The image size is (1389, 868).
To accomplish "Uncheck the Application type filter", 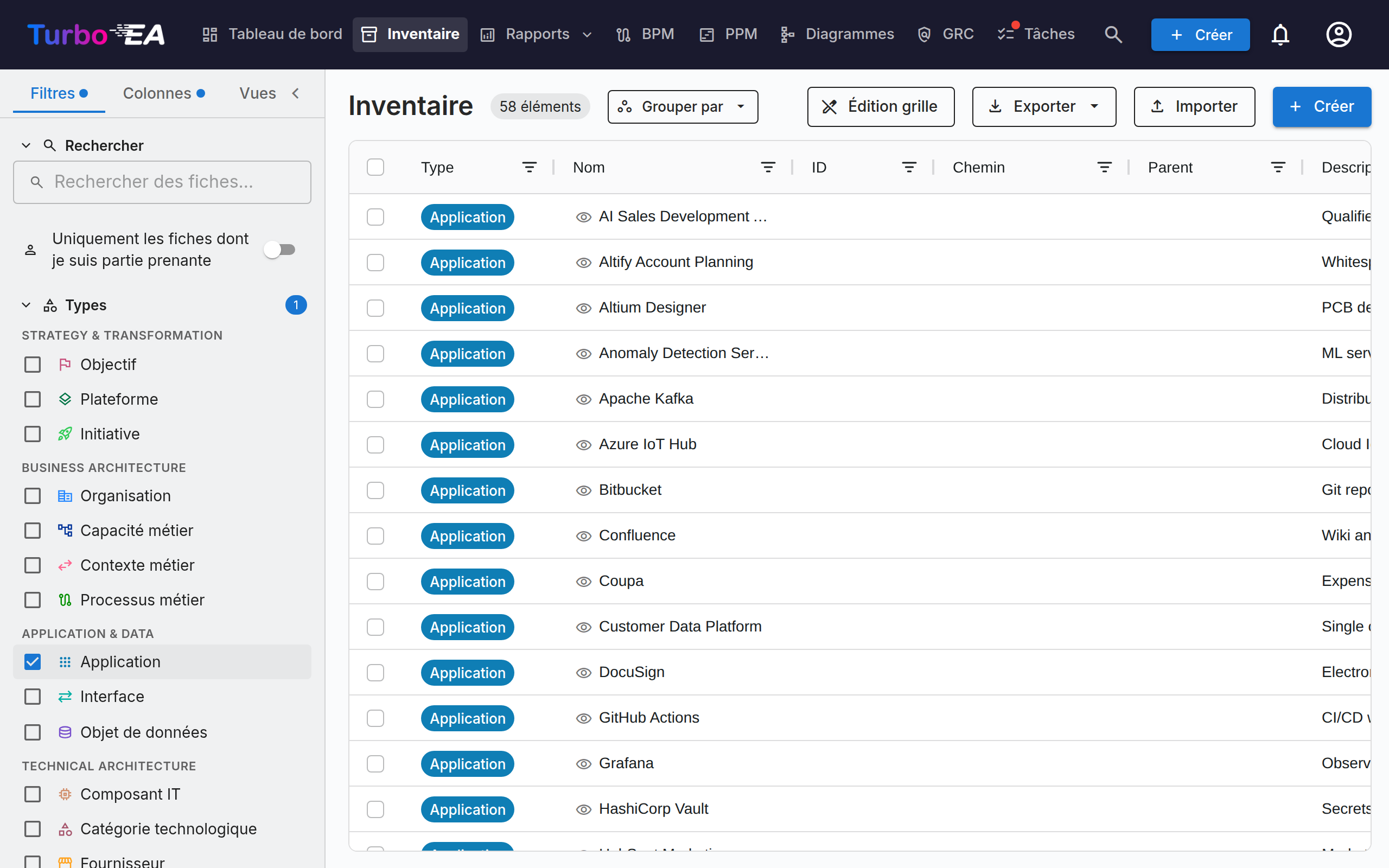I will pyautogui.click(x=33, y=661).
